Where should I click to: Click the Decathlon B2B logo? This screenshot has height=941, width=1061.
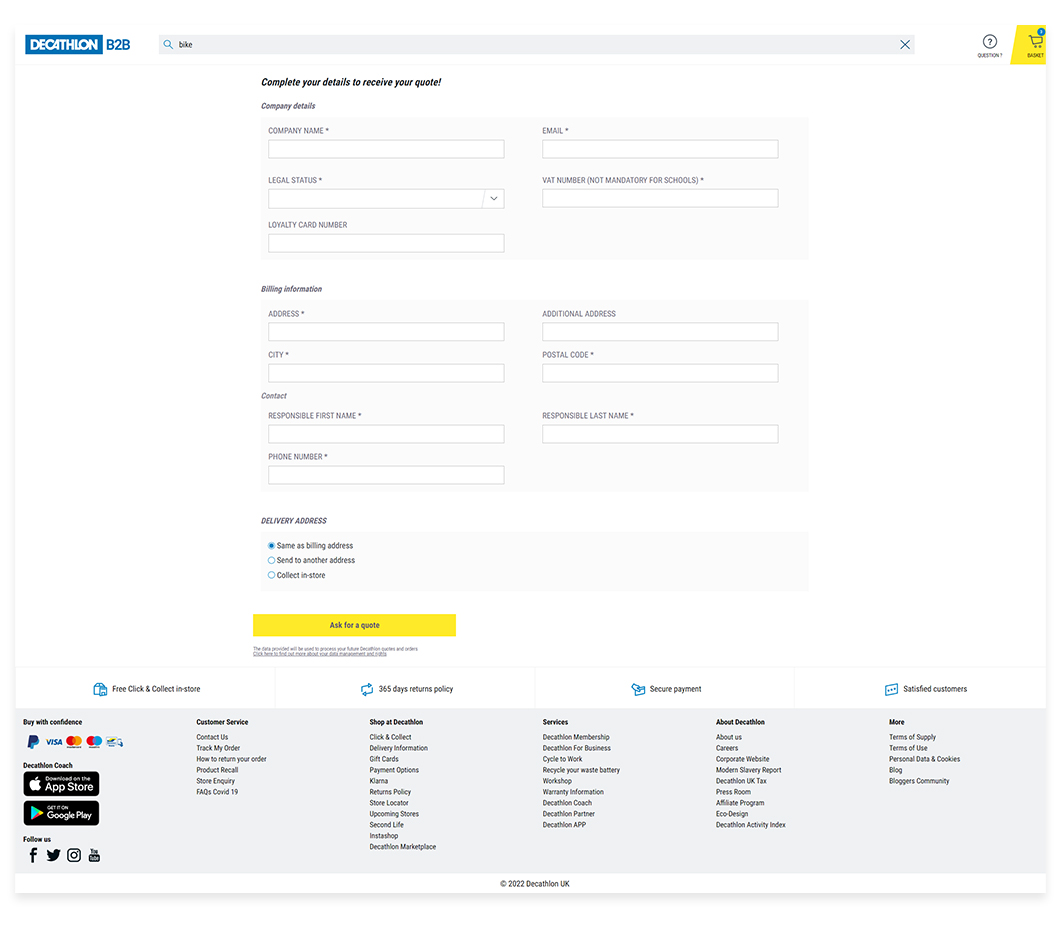click(79, 45)
